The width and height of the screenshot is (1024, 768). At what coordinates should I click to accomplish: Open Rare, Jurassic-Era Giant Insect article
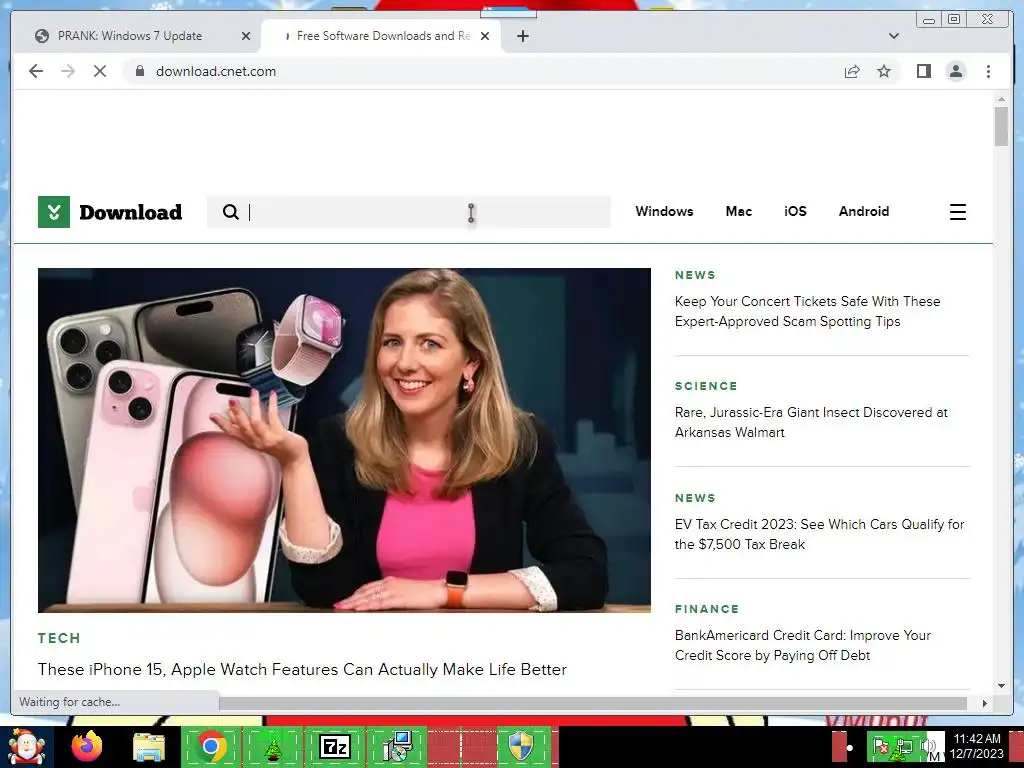pyautogui.click(x=811, y=422)
